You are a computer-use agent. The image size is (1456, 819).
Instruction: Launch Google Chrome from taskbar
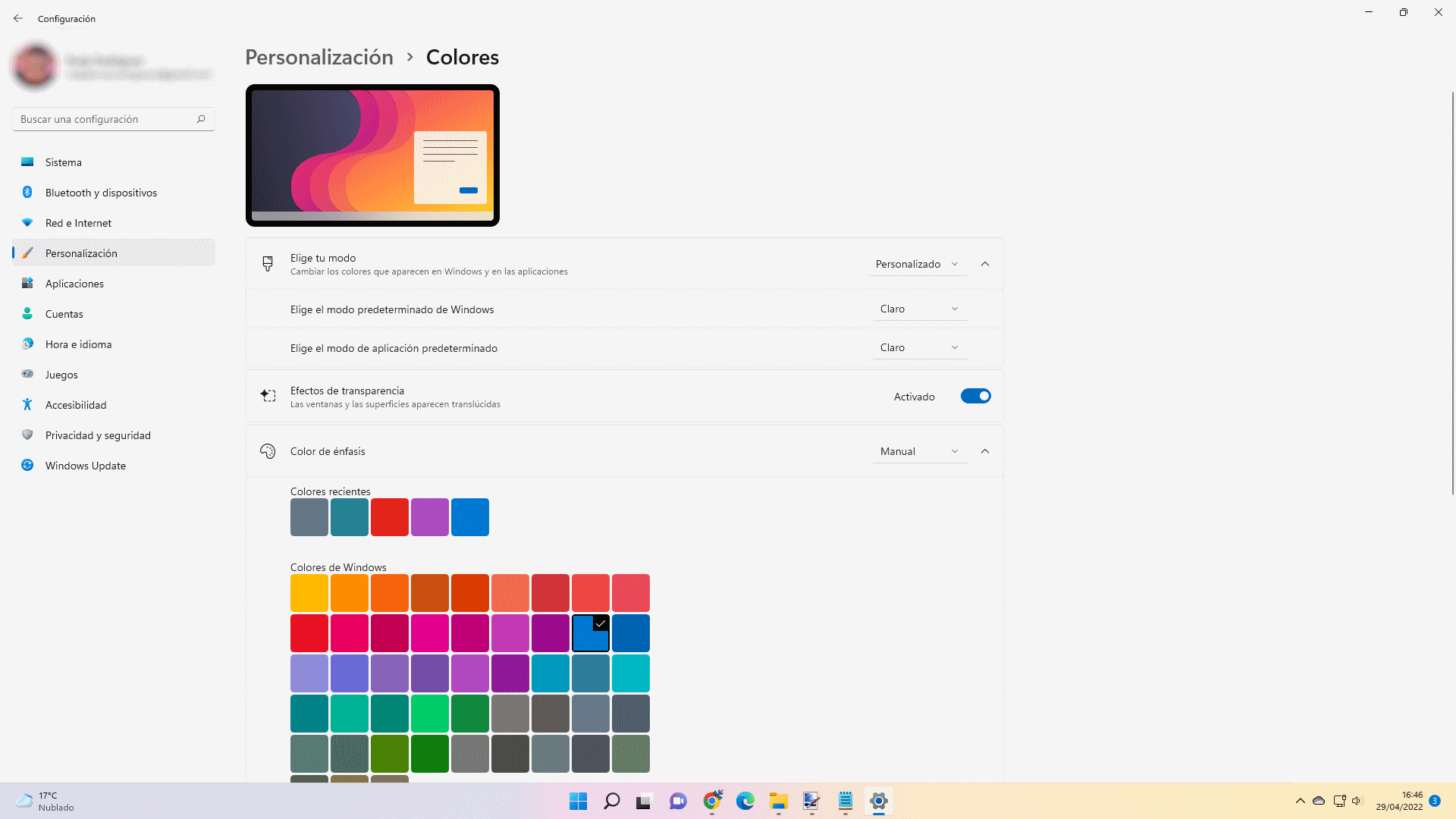711,802
